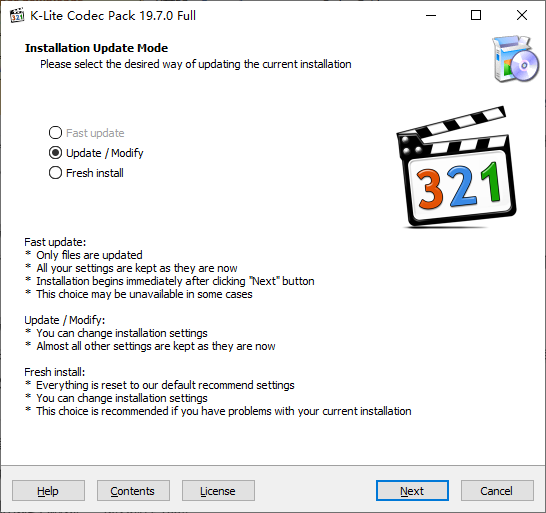Minimize the installer window
The image size is (546, 513).
click(x=431, y=15)
